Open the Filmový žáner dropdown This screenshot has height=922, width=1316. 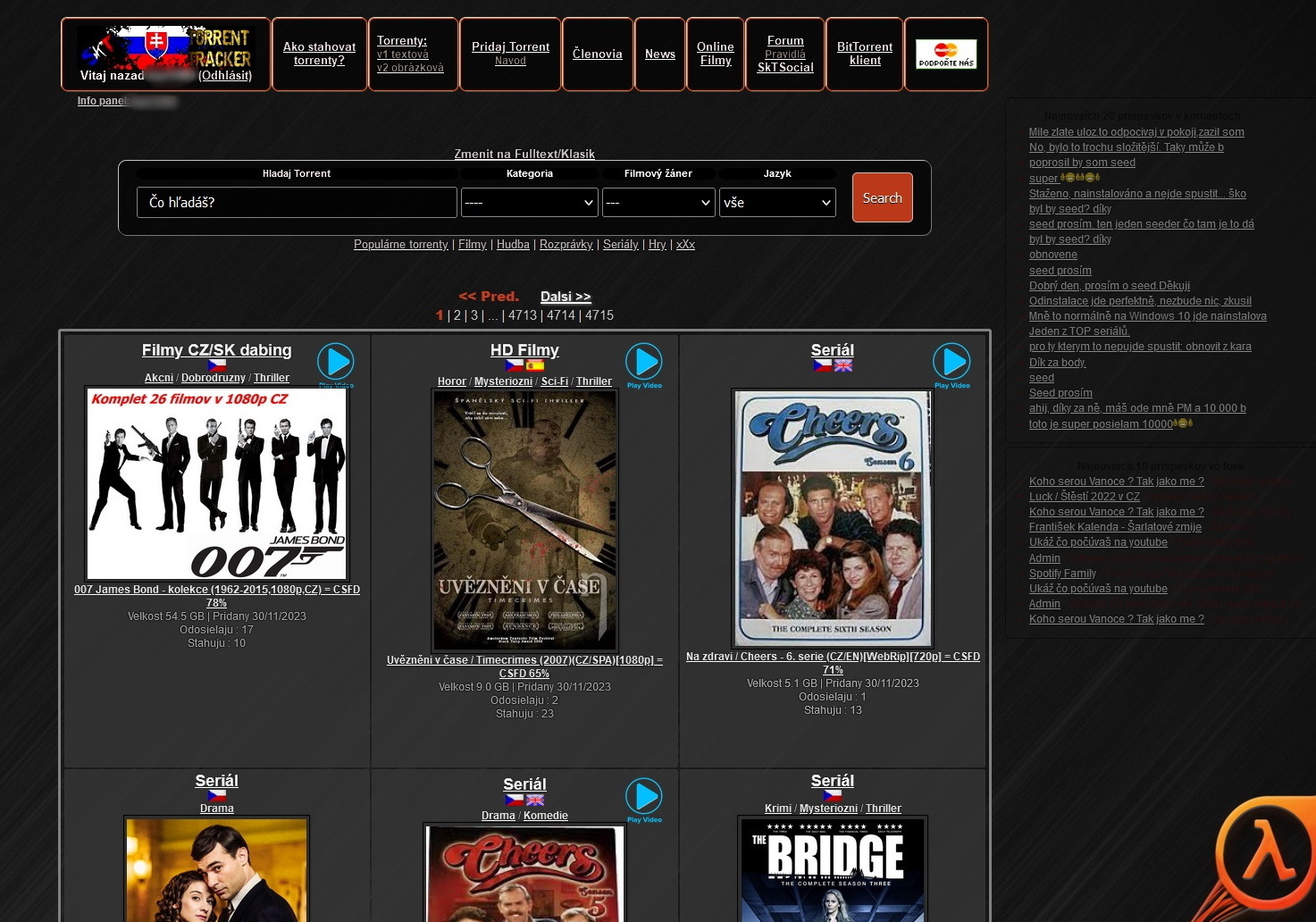coord(658,203)
